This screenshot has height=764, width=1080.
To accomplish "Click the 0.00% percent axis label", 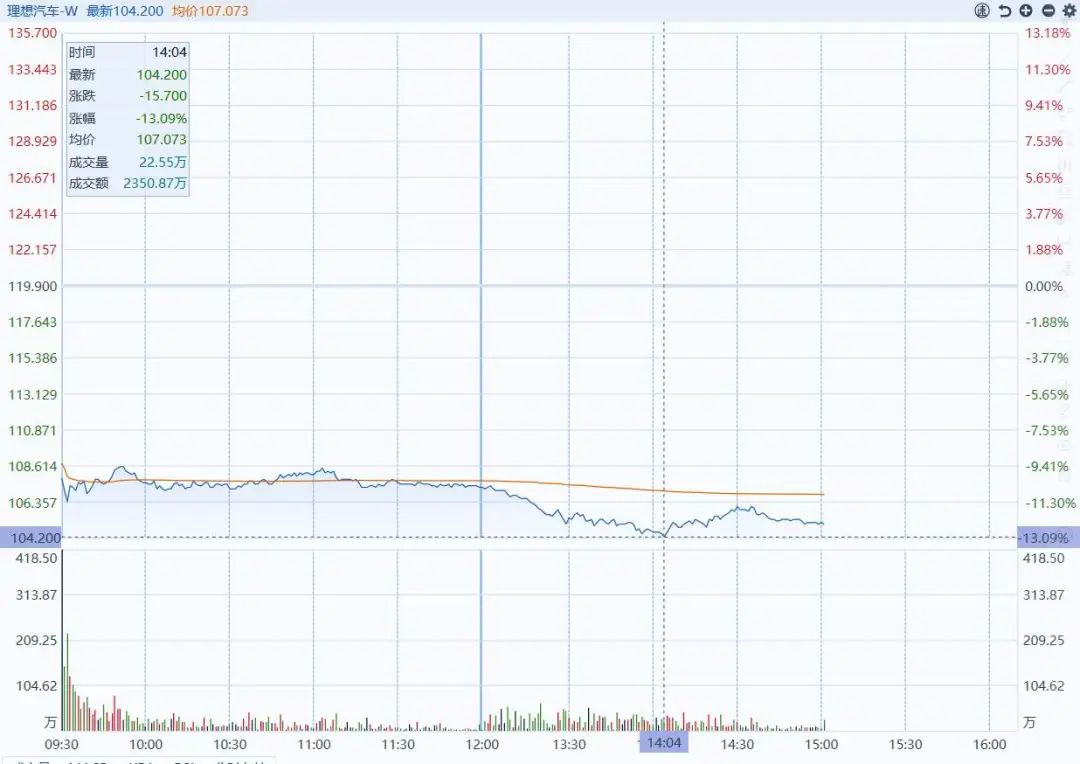I will pyautogui.click(x=1044, y=286).
